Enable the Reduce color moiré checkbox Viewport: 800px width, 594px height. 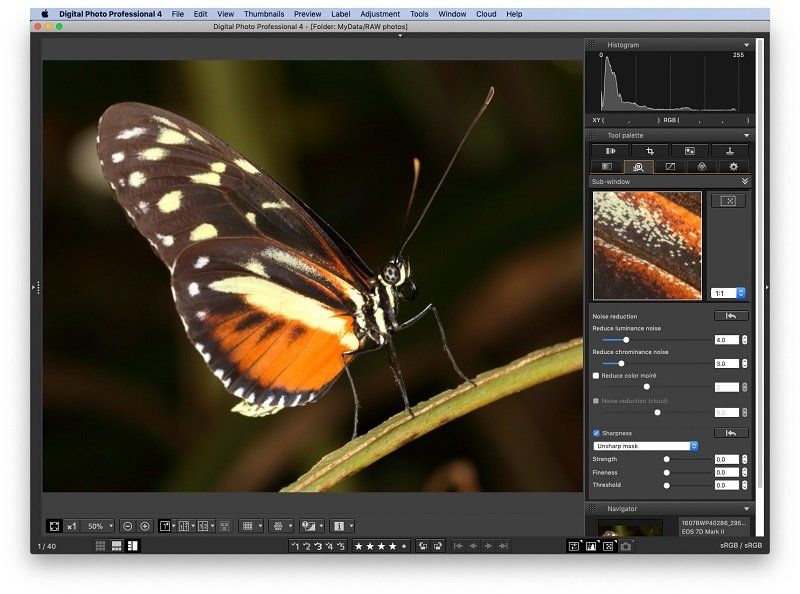(x=594, y=374)
